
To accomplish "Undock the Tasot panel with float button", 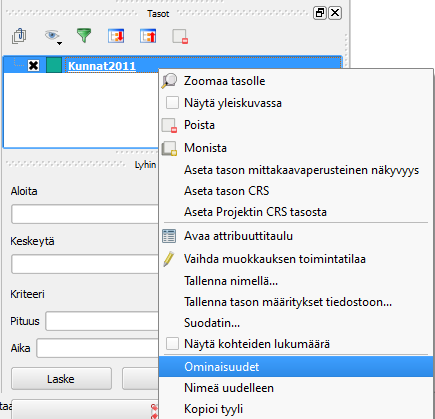I will tap(320, 13).
